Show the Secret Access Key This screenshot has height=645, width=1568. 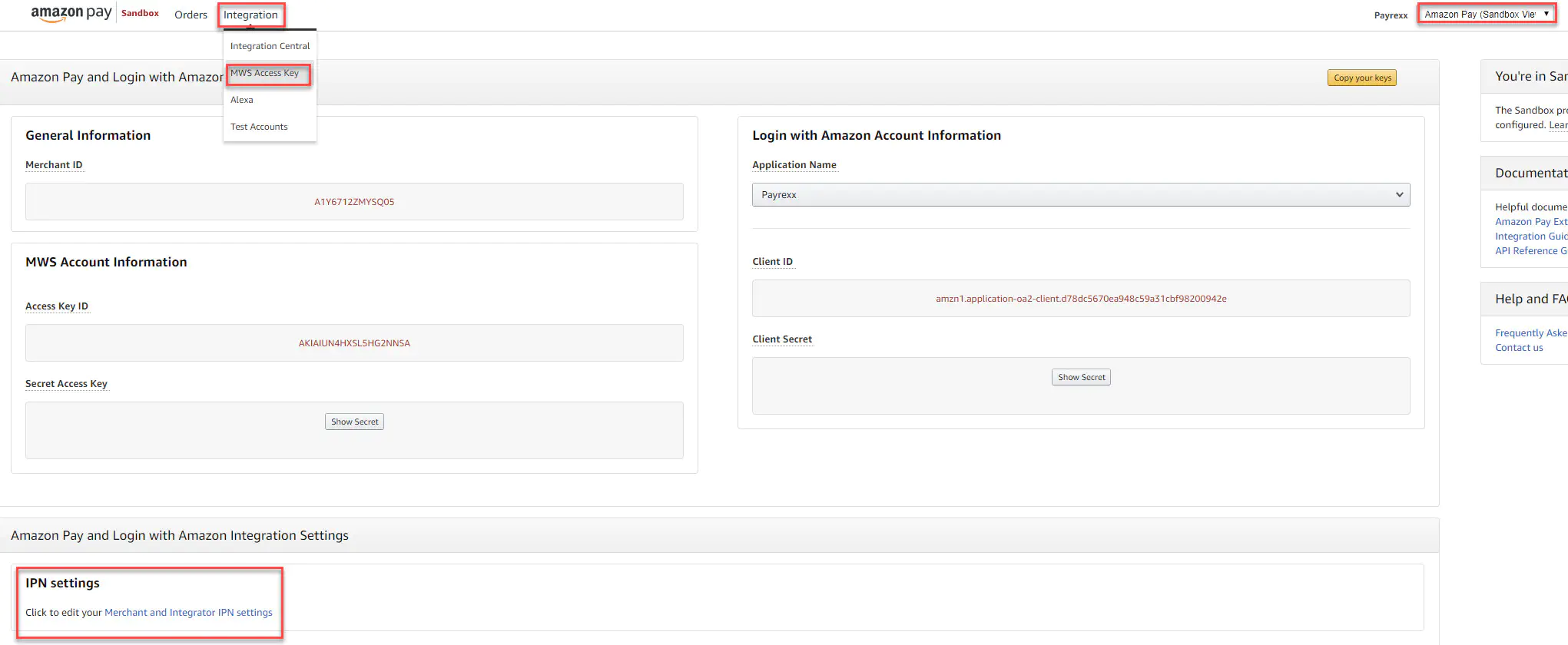(354, 422)
